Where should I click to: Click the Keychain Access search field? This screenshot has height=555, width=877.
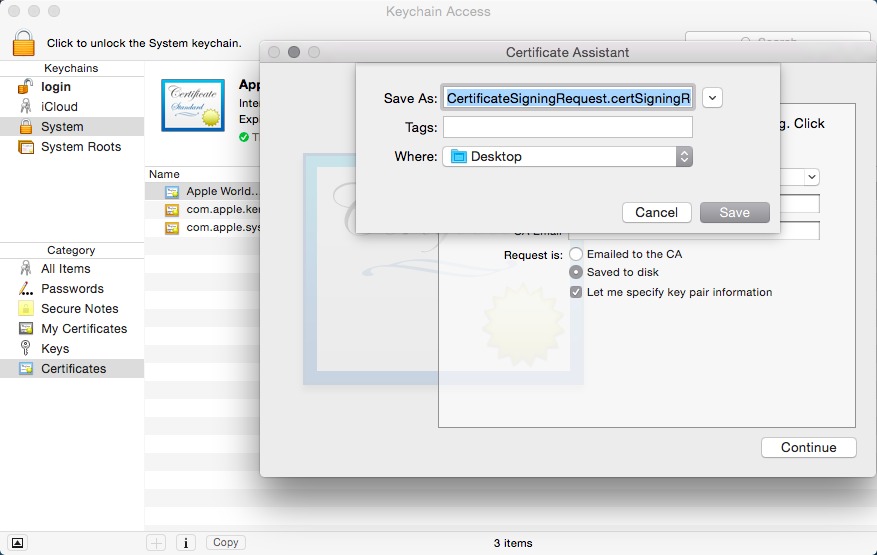[777, 37]
